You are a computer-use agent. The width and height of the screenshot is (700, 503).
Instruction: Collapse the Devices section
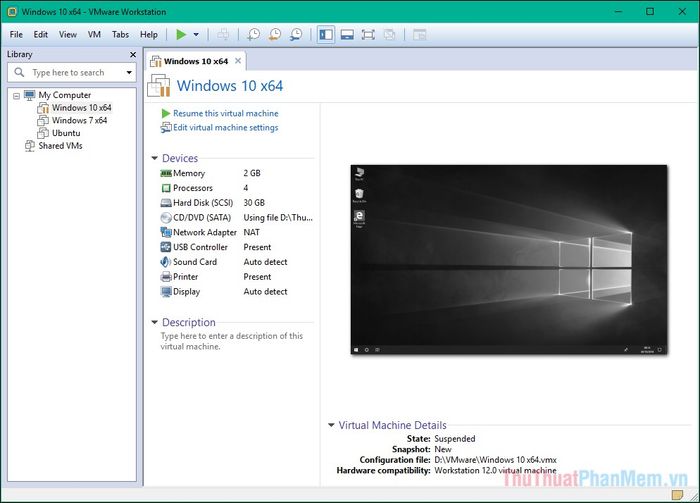pos(154,158)
